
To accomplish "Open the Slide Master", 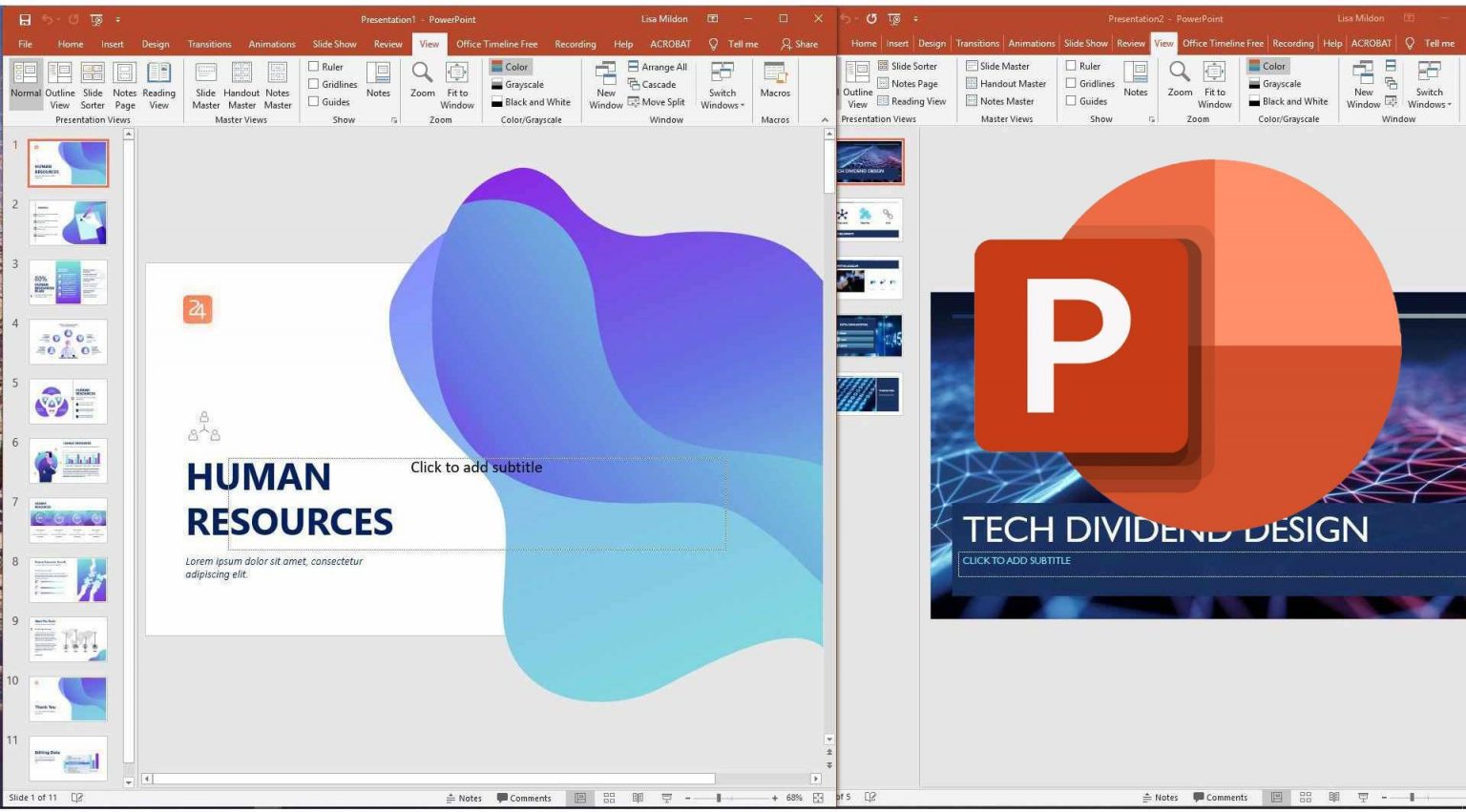I will 205,85.
